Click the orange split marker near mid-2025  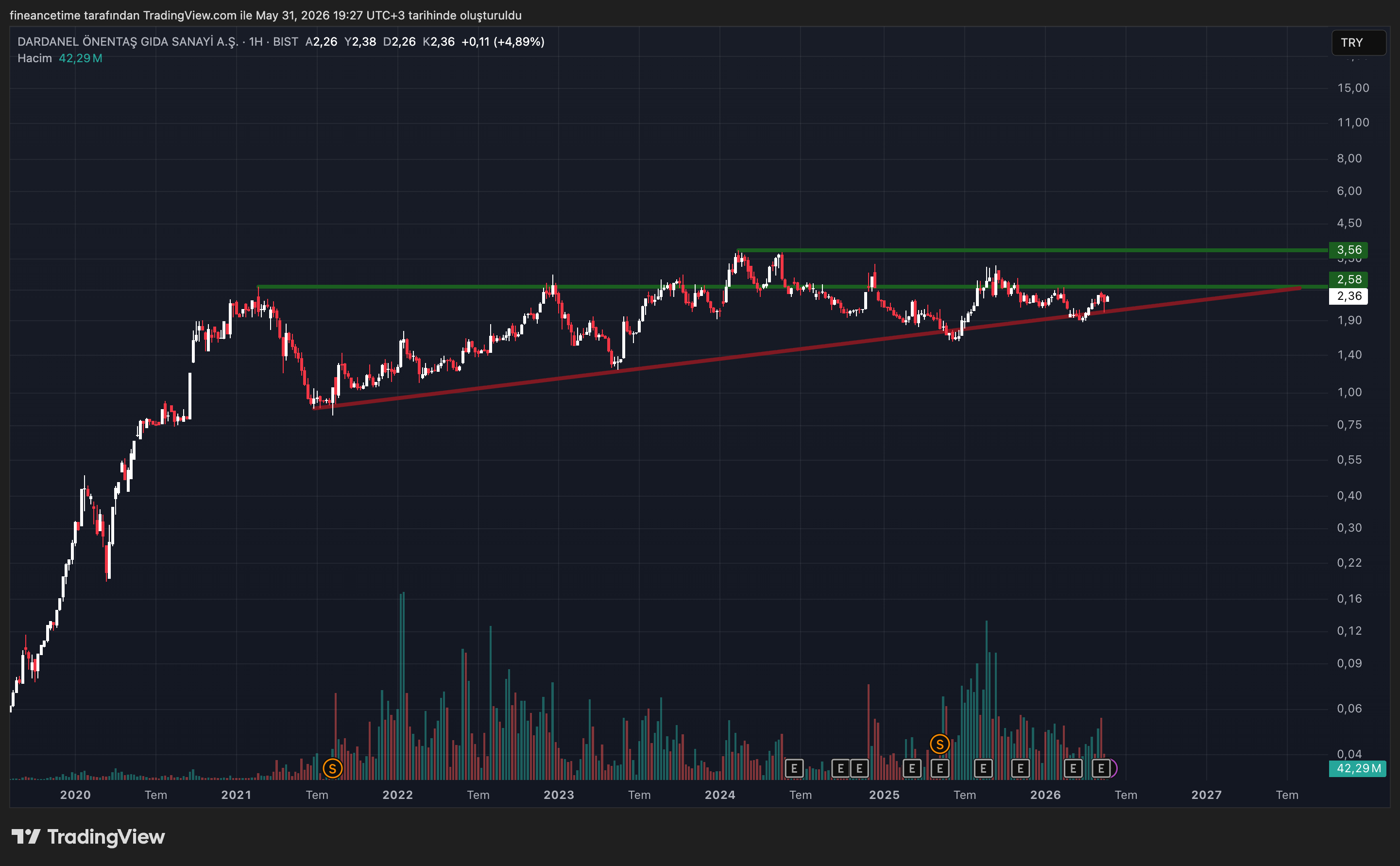tap(939, 744)
